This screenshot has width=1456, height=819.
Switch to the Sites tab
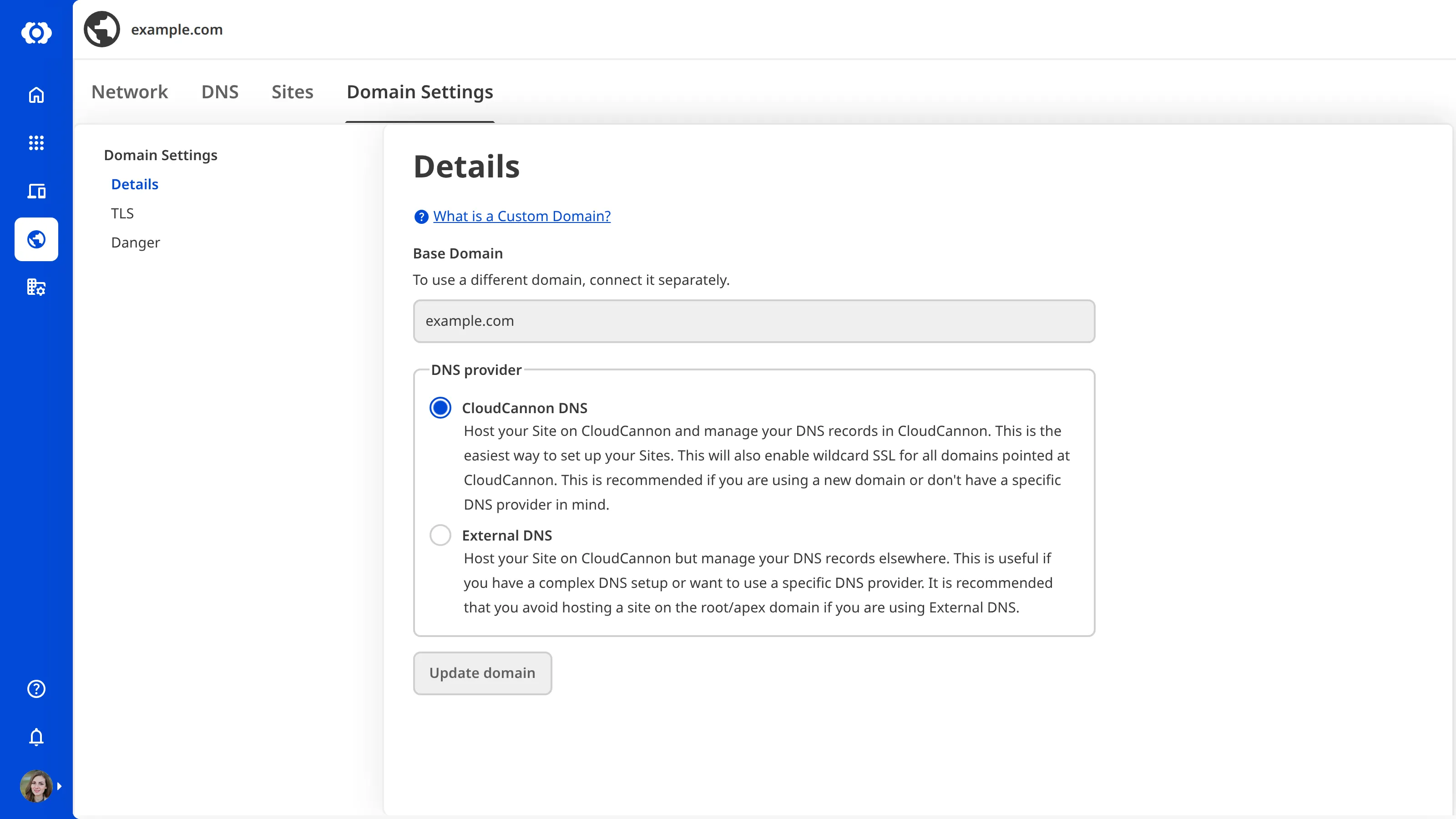tap(292, 91)
